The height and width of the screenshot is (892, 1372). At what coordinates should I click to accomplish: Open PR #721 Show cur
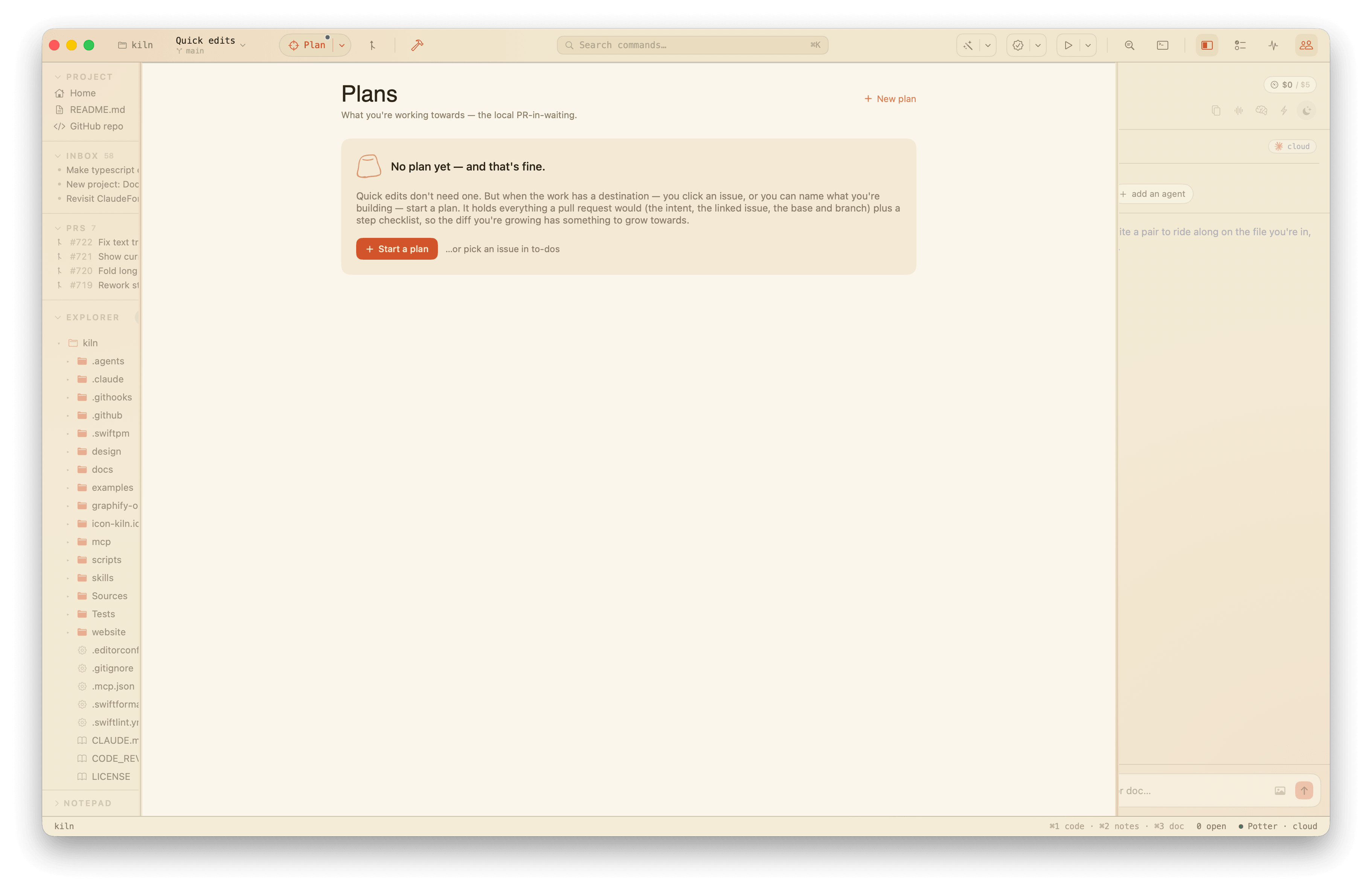tap(97, 256)
